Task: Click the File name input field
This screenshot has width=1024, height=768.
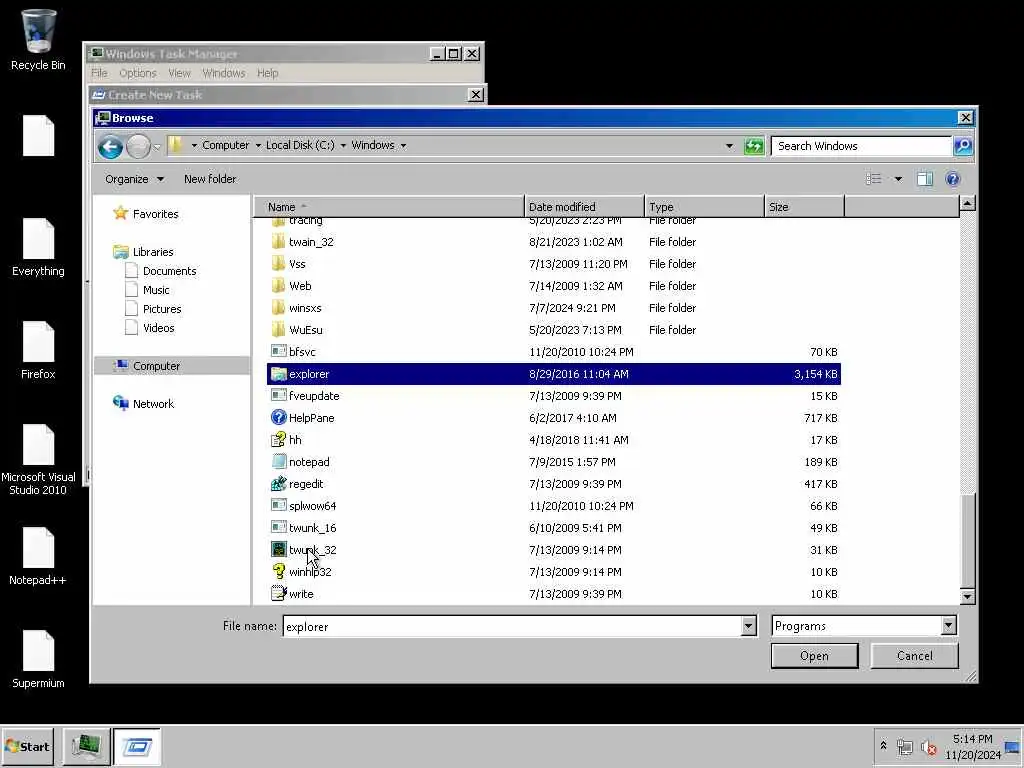Action: point(513,626)
